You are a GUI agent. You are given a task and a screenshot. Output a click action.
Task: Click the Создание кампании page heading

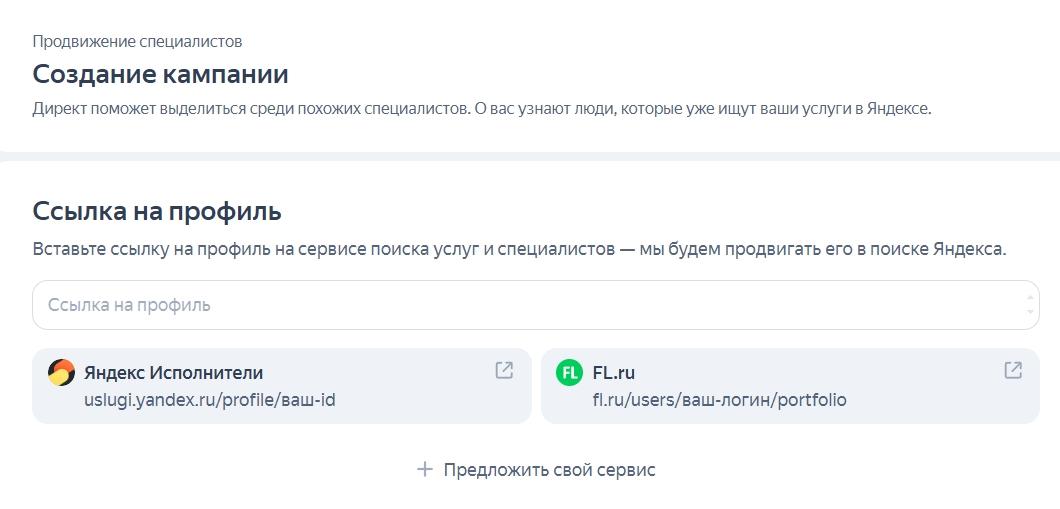tap(160, 74)
